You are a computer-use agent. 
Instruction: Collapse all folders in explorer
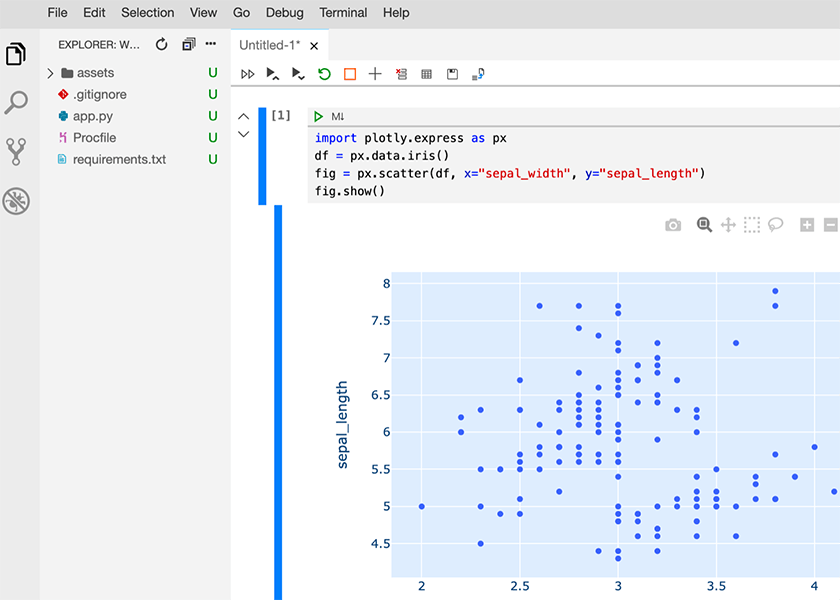click(x=189, y=44)
